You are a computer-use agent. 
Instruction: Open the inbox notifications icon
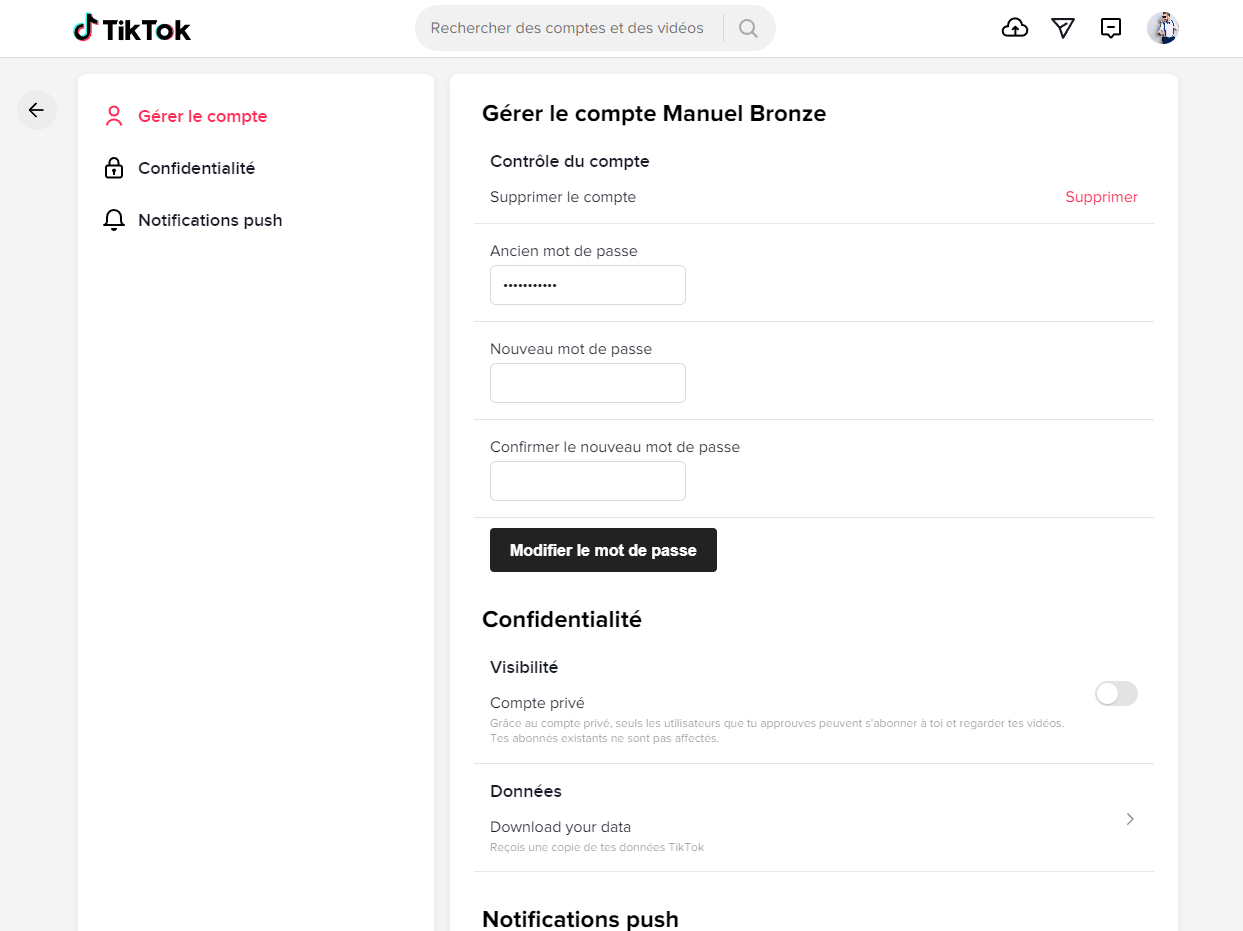[x=1110, y=28]
